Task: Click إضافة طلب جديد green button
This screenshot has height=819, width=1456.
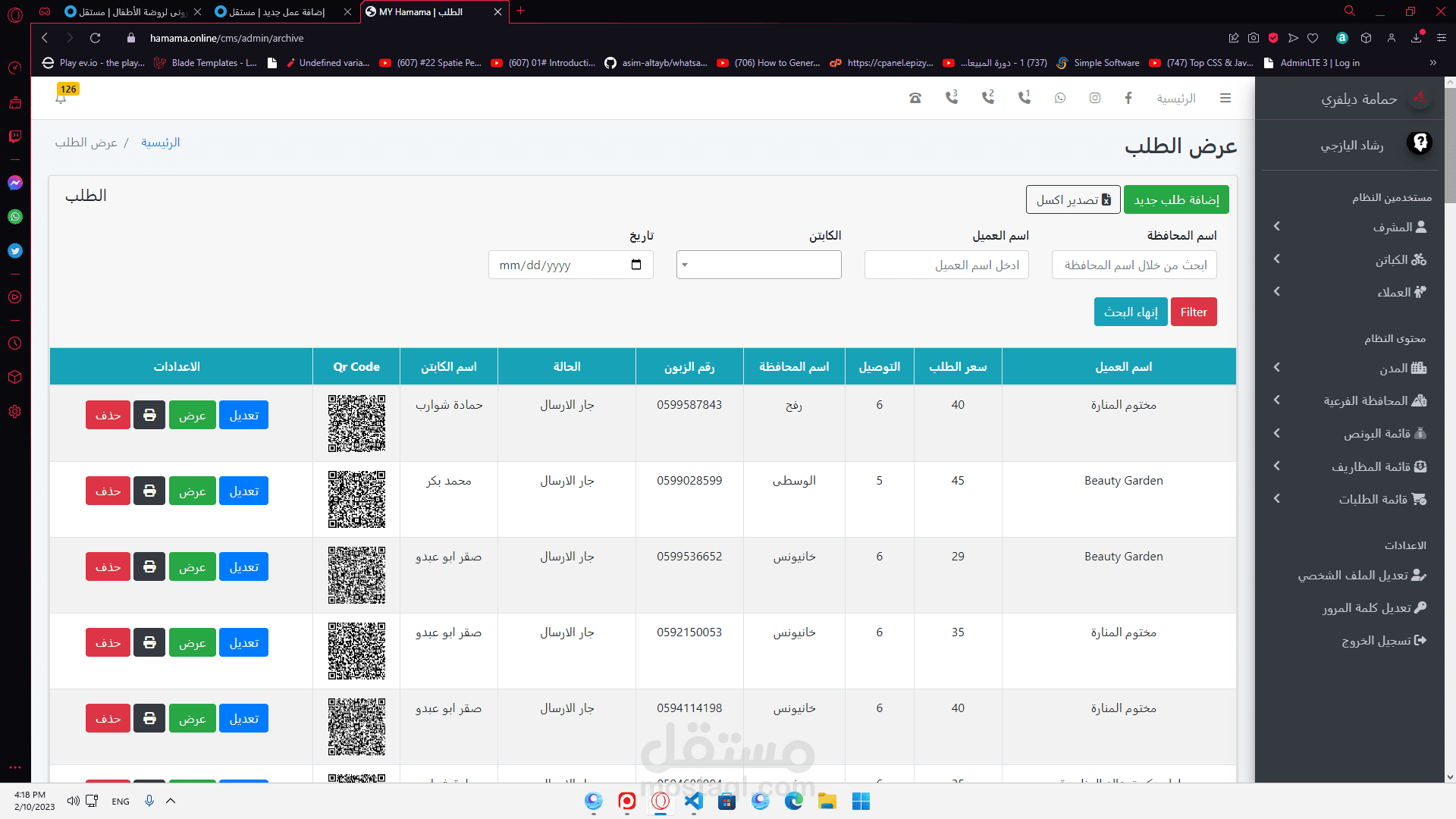Action: coord(1176,199)
